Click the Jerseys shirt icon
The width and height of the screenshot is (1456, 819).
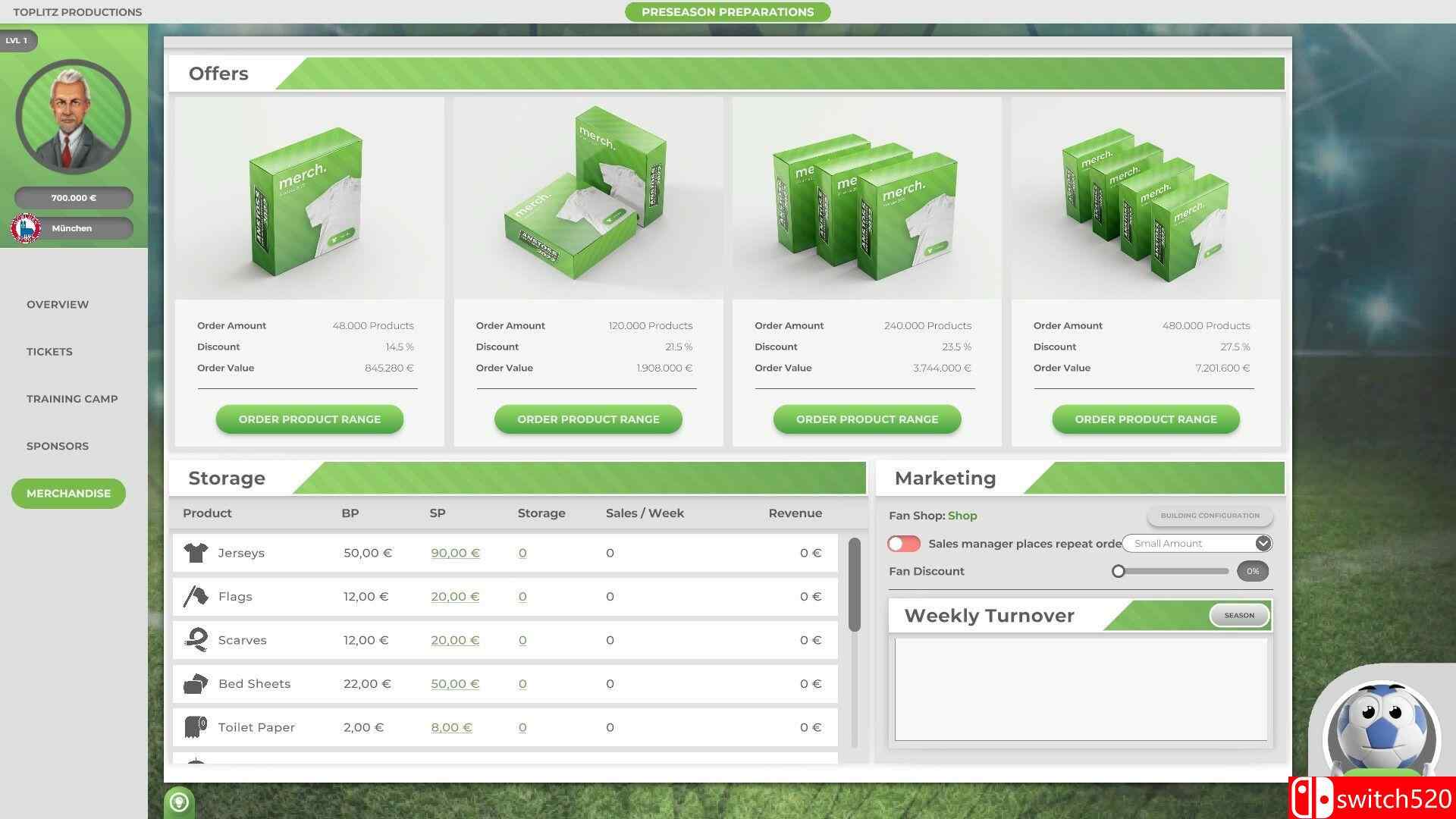pos(196,553)
